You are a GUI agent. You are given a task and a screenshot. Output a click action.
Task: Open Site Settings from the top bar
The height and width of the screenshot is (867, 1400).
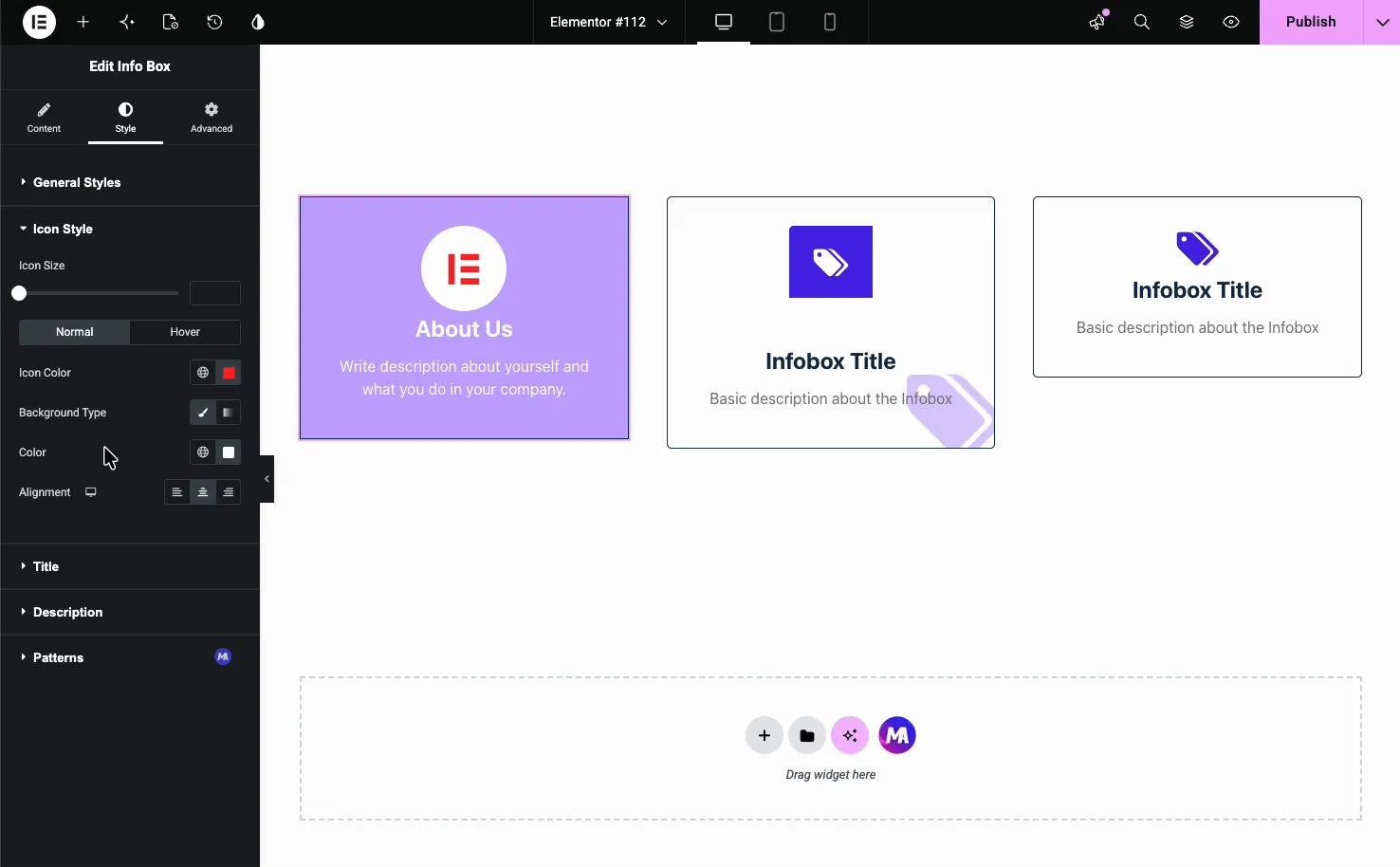127,22
